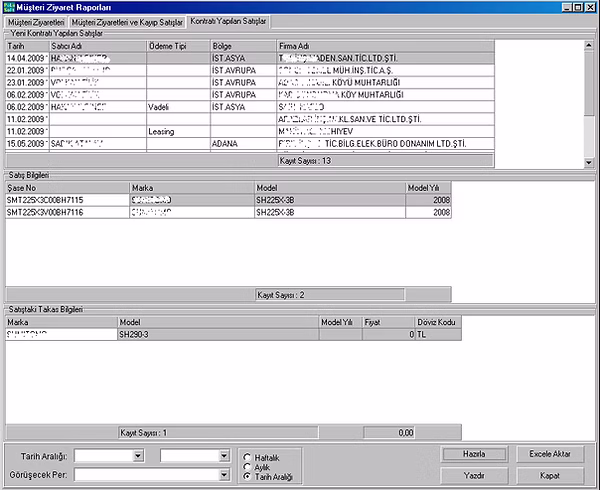Click the scroll up arrow of sales table
This screenshot has width=600, height=490.
pos(589,46)
